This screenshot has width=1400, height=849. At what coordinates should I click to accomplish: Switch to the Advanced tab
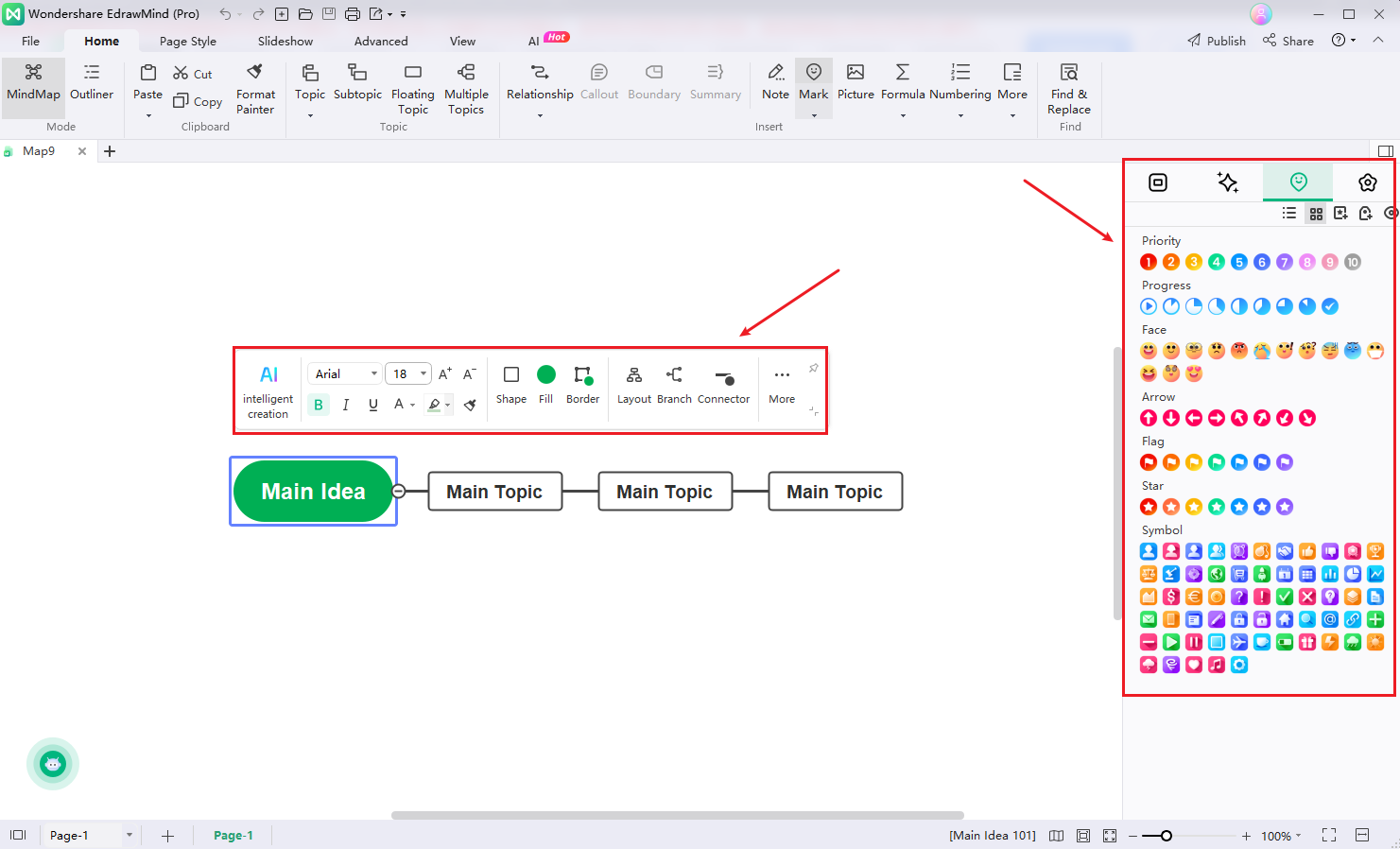coord(381,41)
